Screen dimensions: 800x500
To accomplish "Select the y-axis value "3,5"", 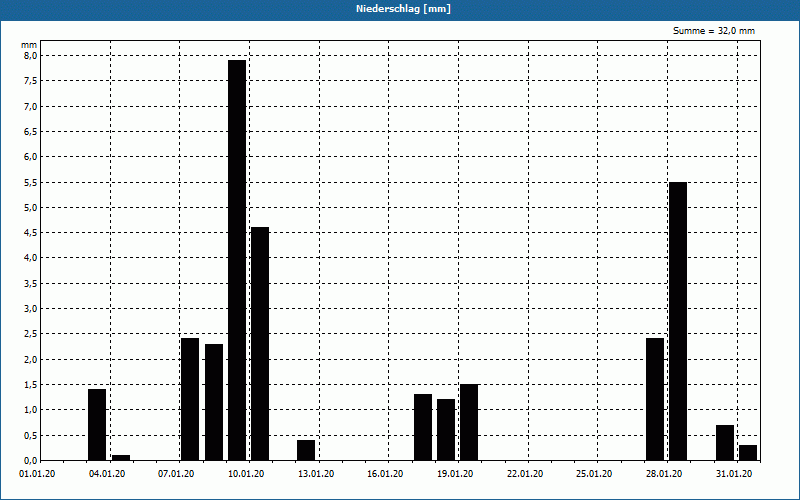I will [x=31, y=283].
